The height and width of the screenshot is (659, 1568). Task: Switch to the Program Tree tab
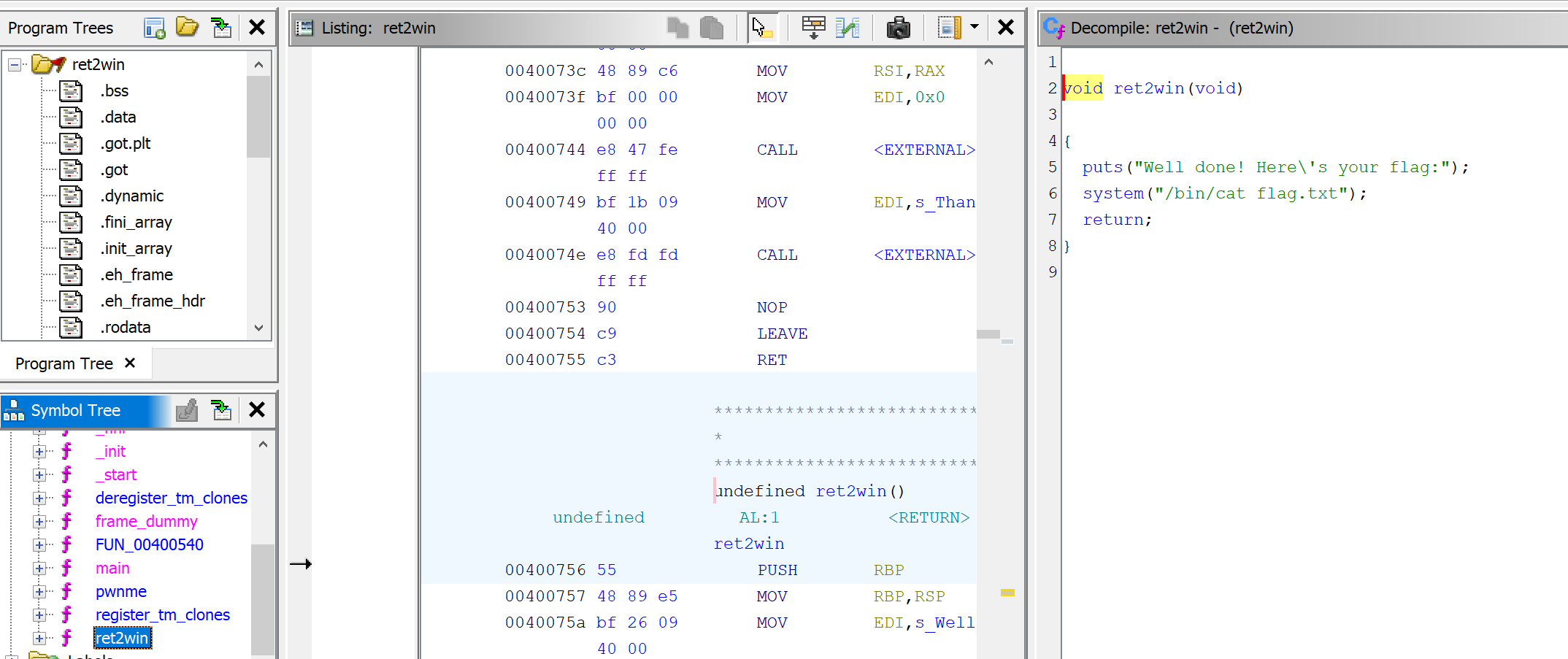point(64,363)
